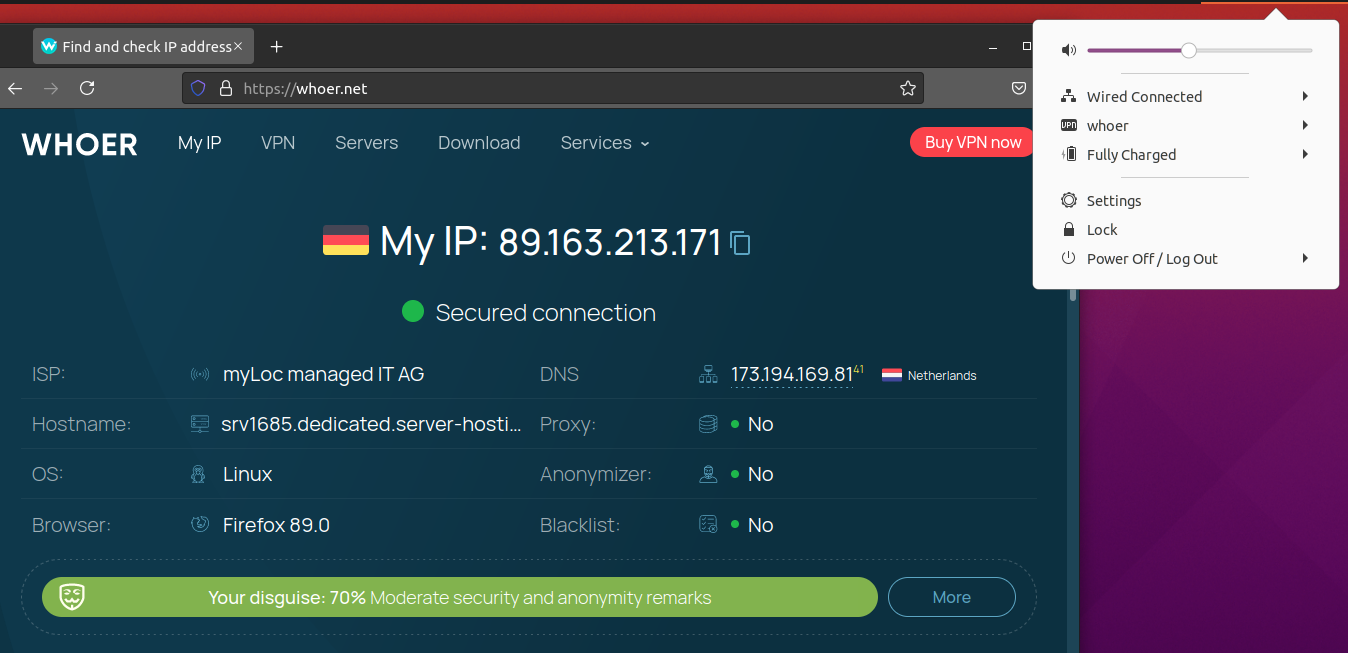Click the disguise mask shield icon
Viewport: 1348px width, 653px height.
tap(71, 597)
